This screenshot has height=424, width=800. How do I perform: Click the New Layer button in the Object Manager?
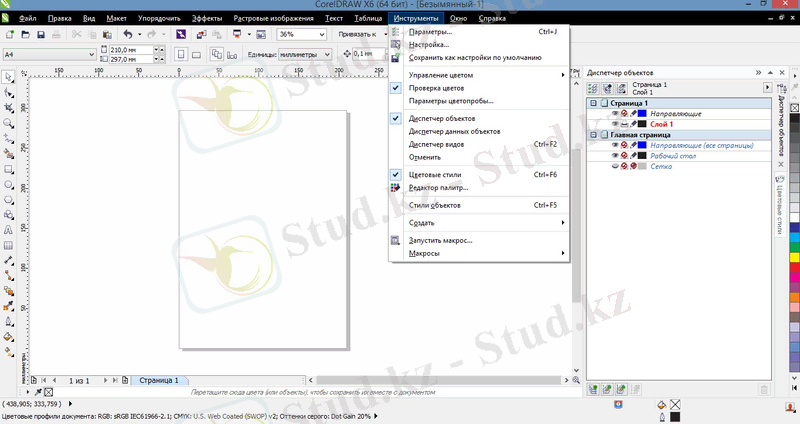(x=593, y=387)
